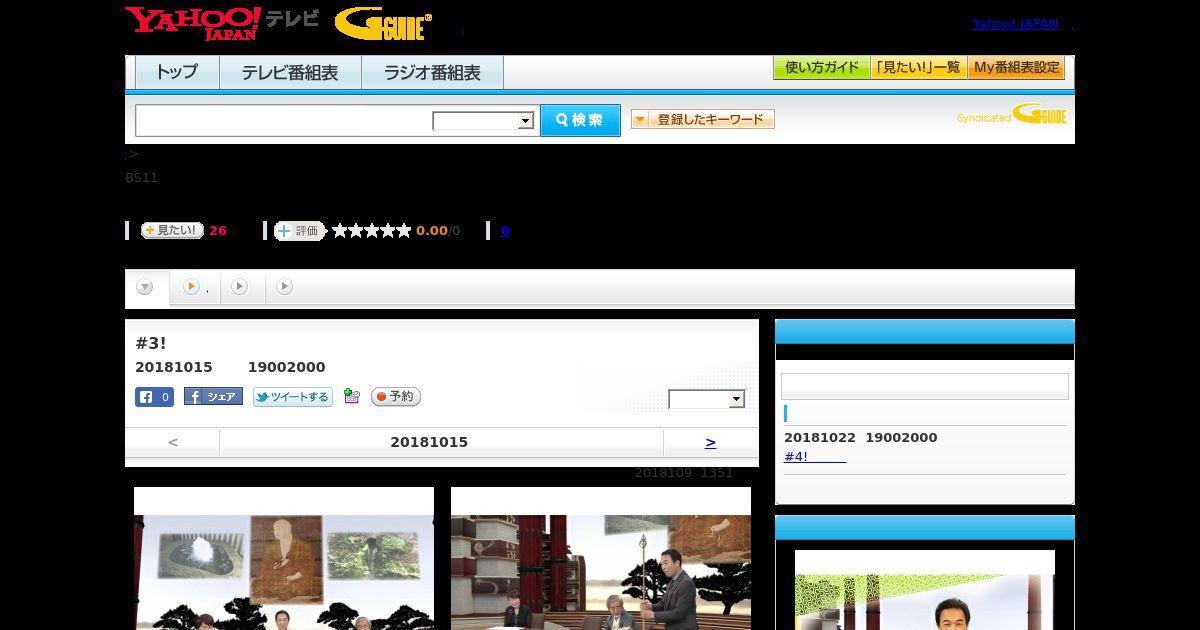Click the 20181022 19002000 schedule text
The height and width of the screenshot is (630, 1200).
(x=861, y=438)
